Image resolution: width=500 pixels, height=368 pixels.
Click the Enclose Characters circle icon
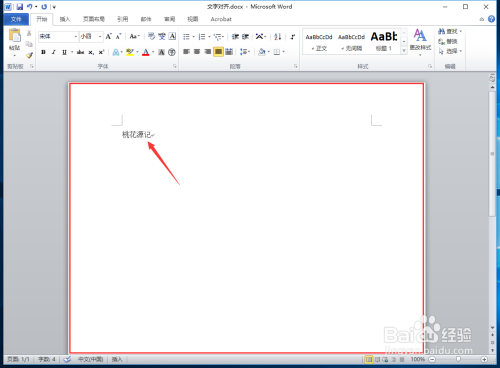(172, 52)
